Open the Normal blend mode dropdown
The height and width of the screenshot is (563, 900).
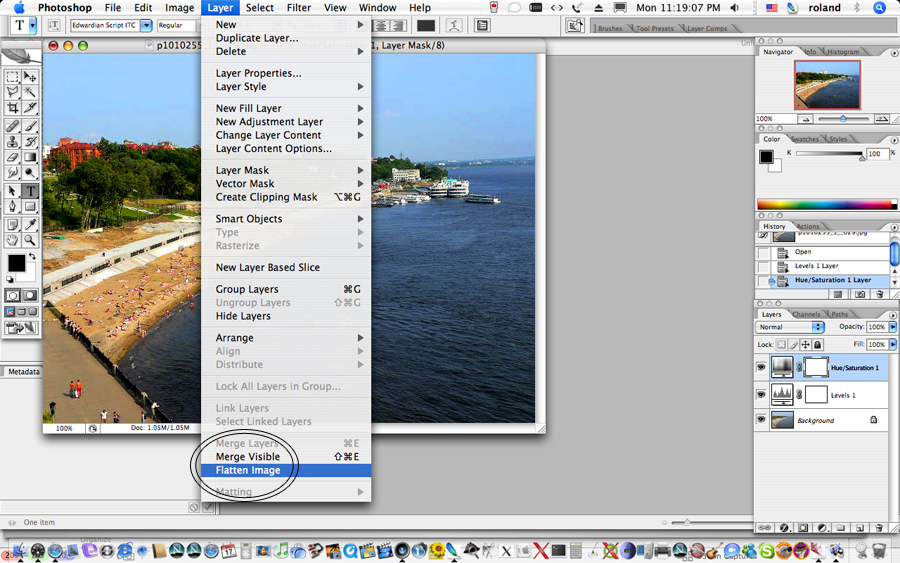(790, 327)
